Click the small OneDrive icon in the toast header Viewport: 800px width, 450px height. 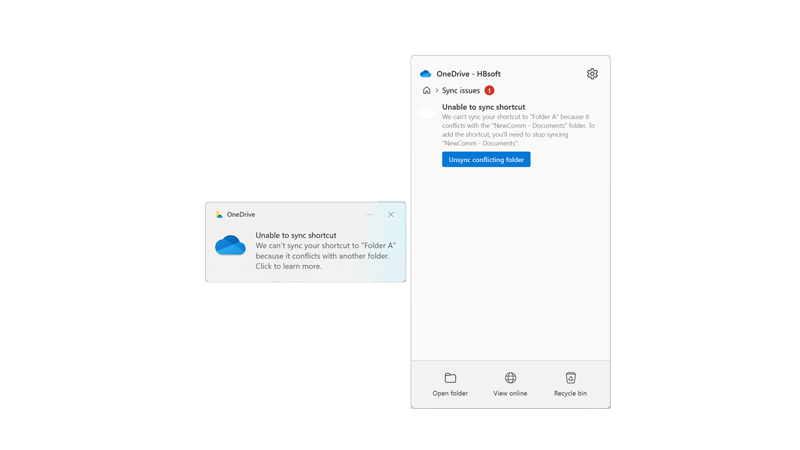[219, 214]
